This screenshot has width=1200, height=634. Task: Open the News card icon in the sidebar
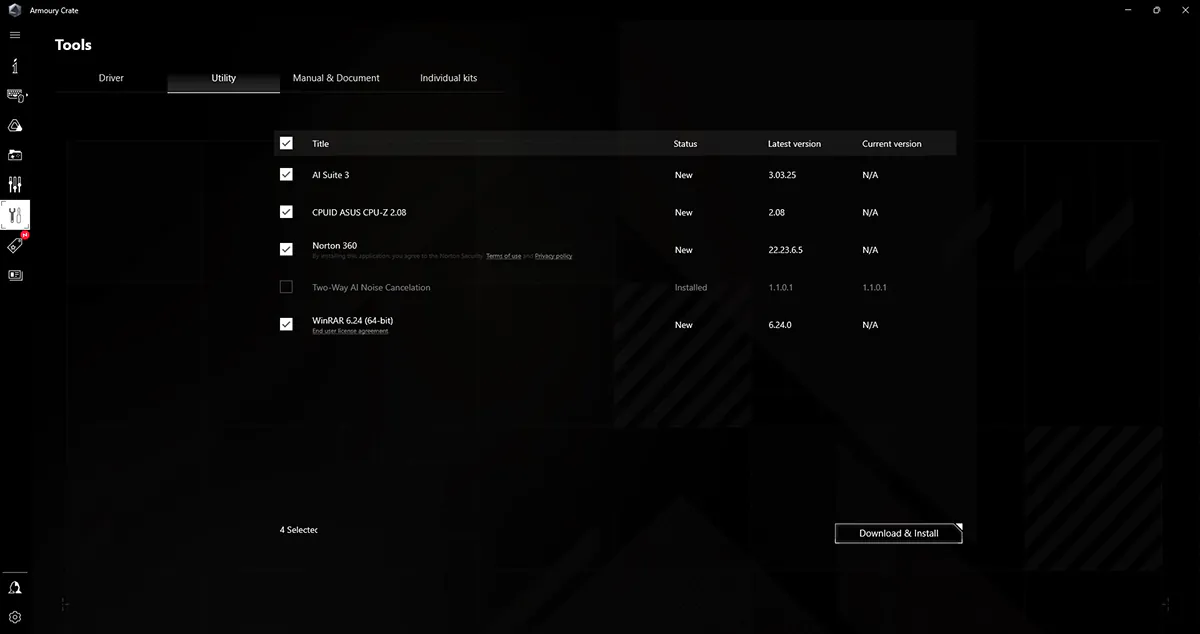pos(15,275)
